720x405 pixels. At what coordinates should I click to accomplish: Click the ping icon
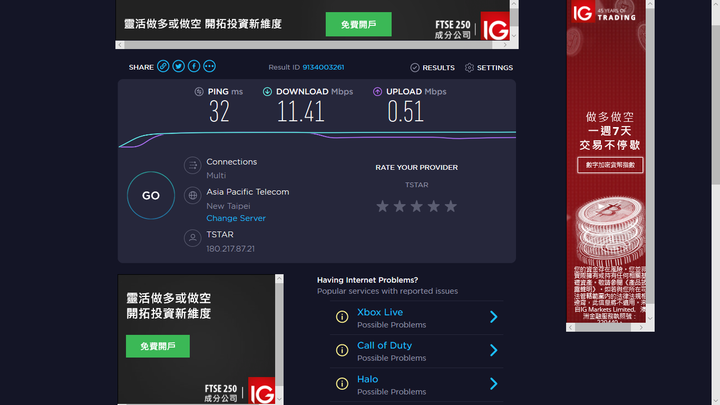click(x=199, y=92)
